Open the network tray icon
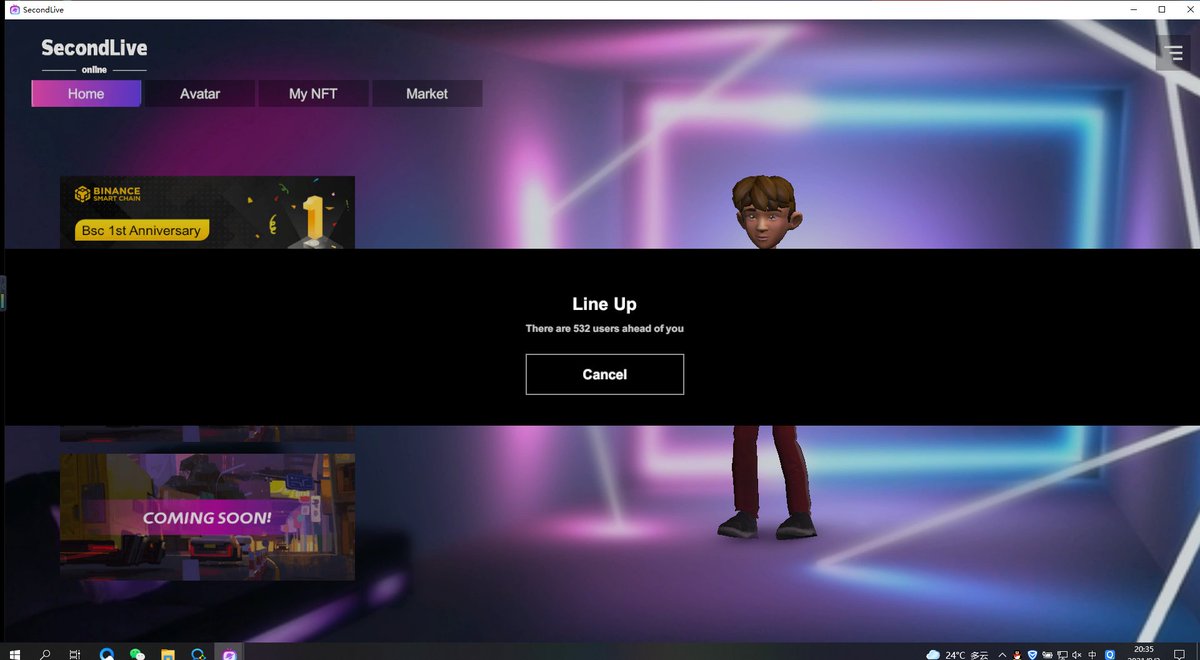Screen dimensions: 1200x660 pos(1062,655)
